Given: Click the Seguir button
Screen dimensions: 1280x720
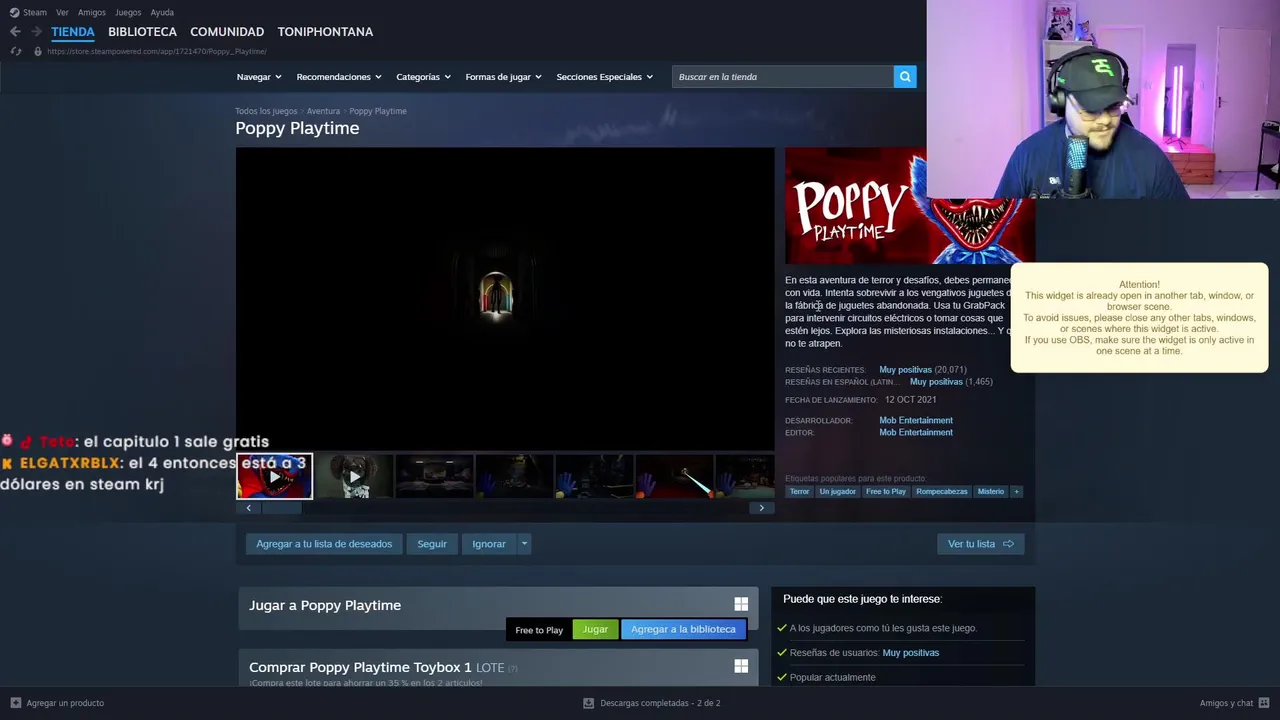Looking at the screenshot, I should point(432,544).
